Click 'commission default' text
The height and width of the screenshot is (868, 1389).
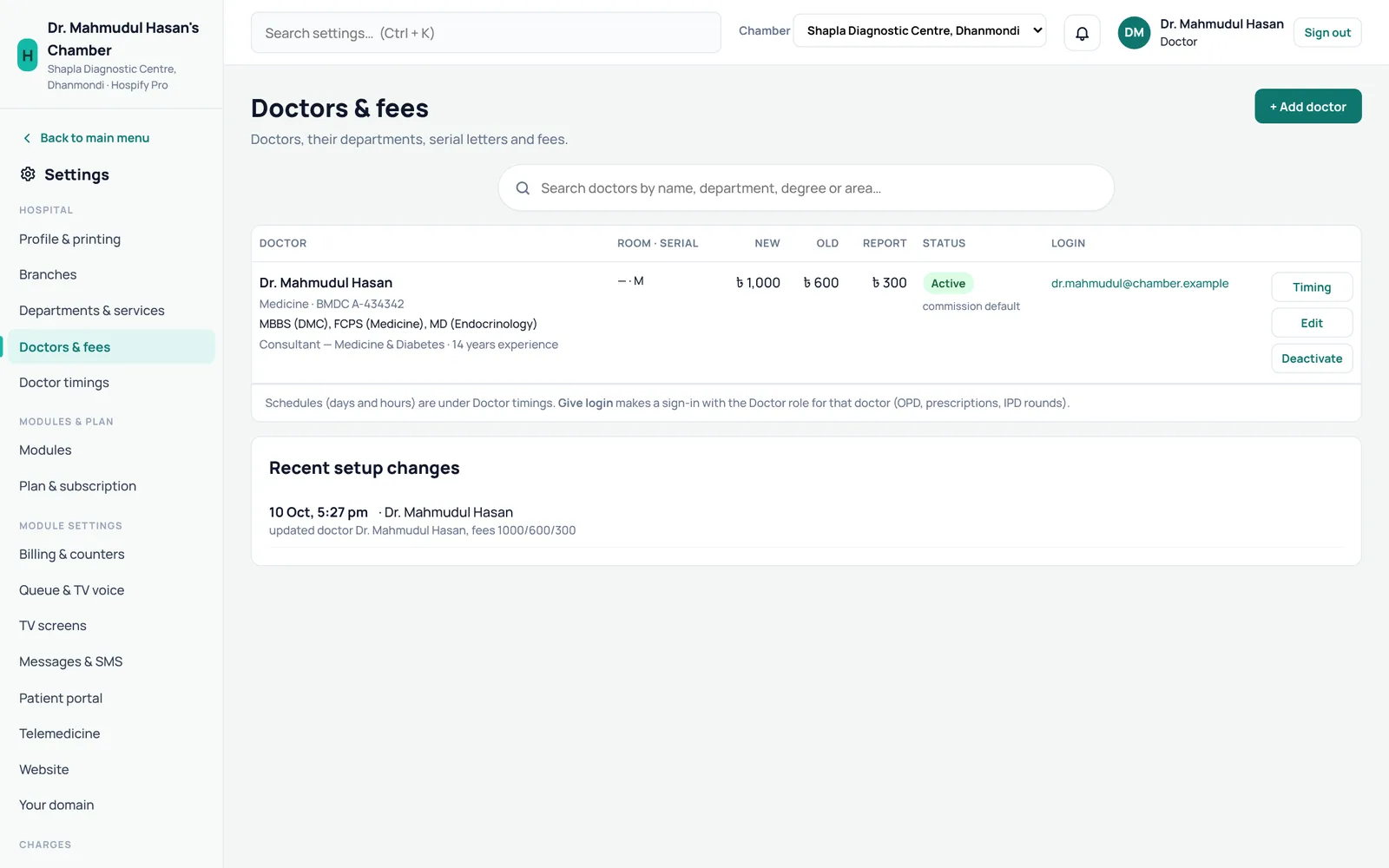click(971, 306)
